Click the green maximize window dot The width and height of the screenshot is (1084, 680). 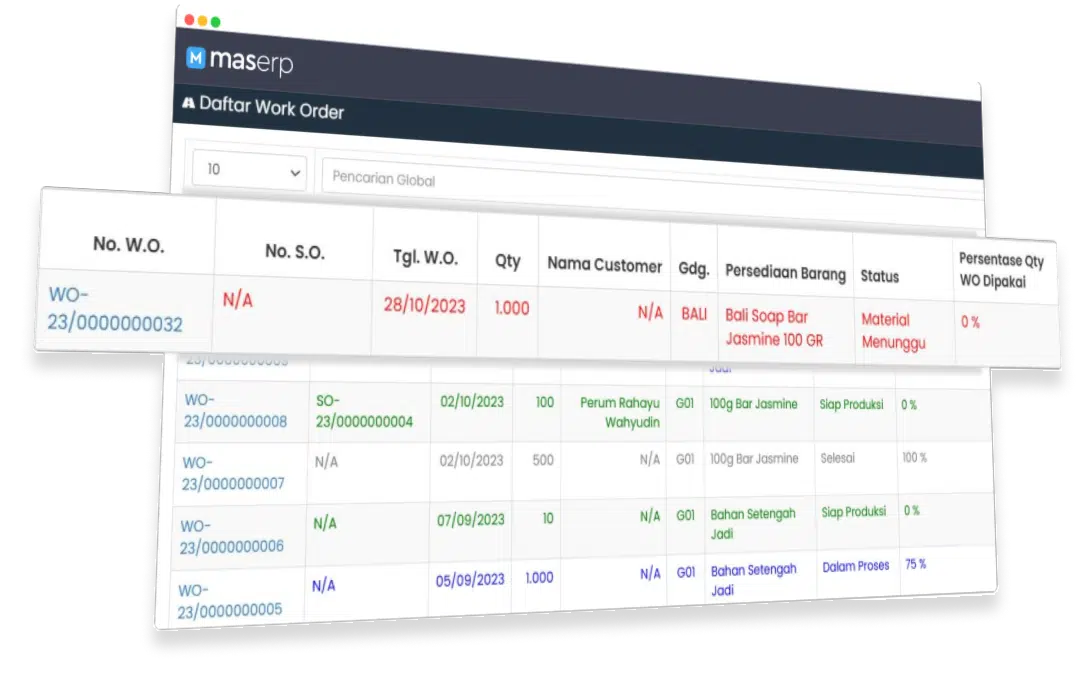coord(216,21)
